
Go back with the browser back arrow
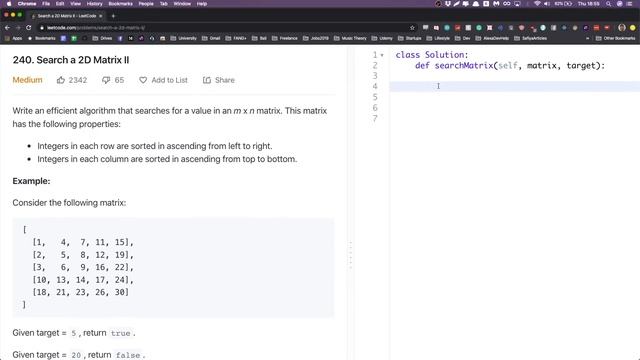[7, 28]
